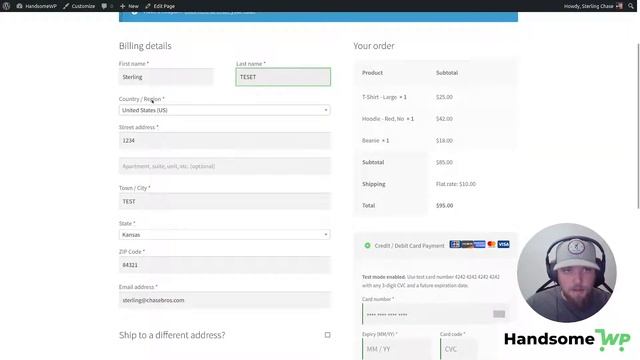The width and height of the screenshot is (640, 360).
Task: Click the Visa card icon
Action: (503, 244)
